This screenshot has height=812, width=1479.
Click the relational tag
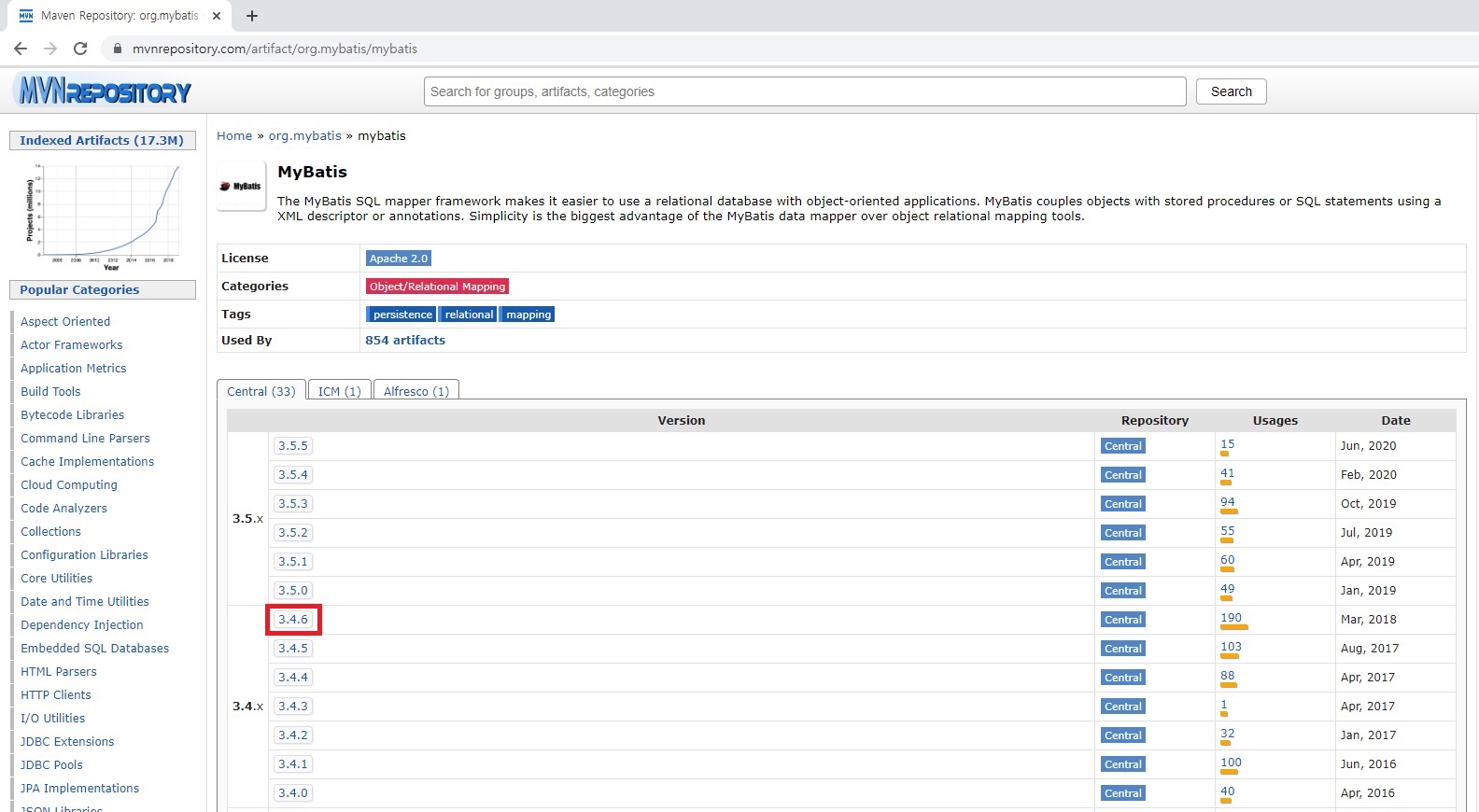(x=469, y=315)
